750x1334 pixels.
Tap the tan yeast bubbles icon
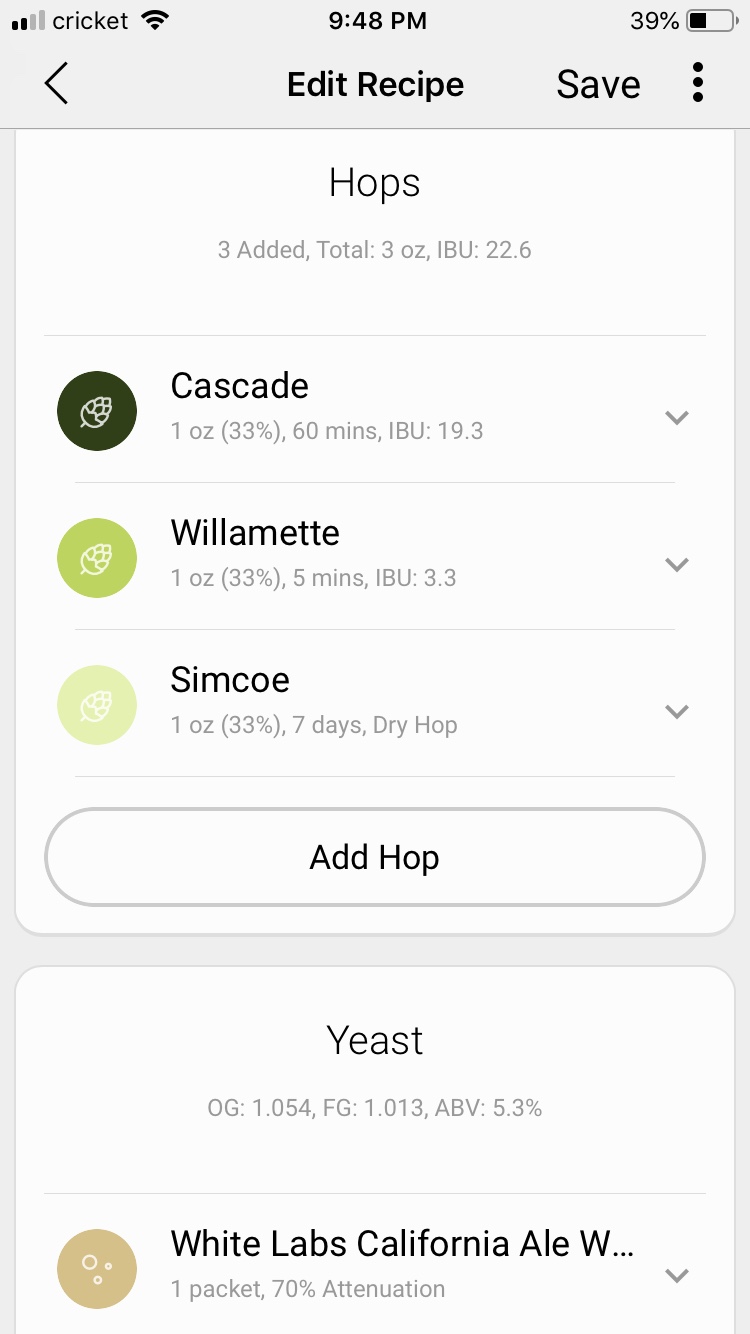97,1269
